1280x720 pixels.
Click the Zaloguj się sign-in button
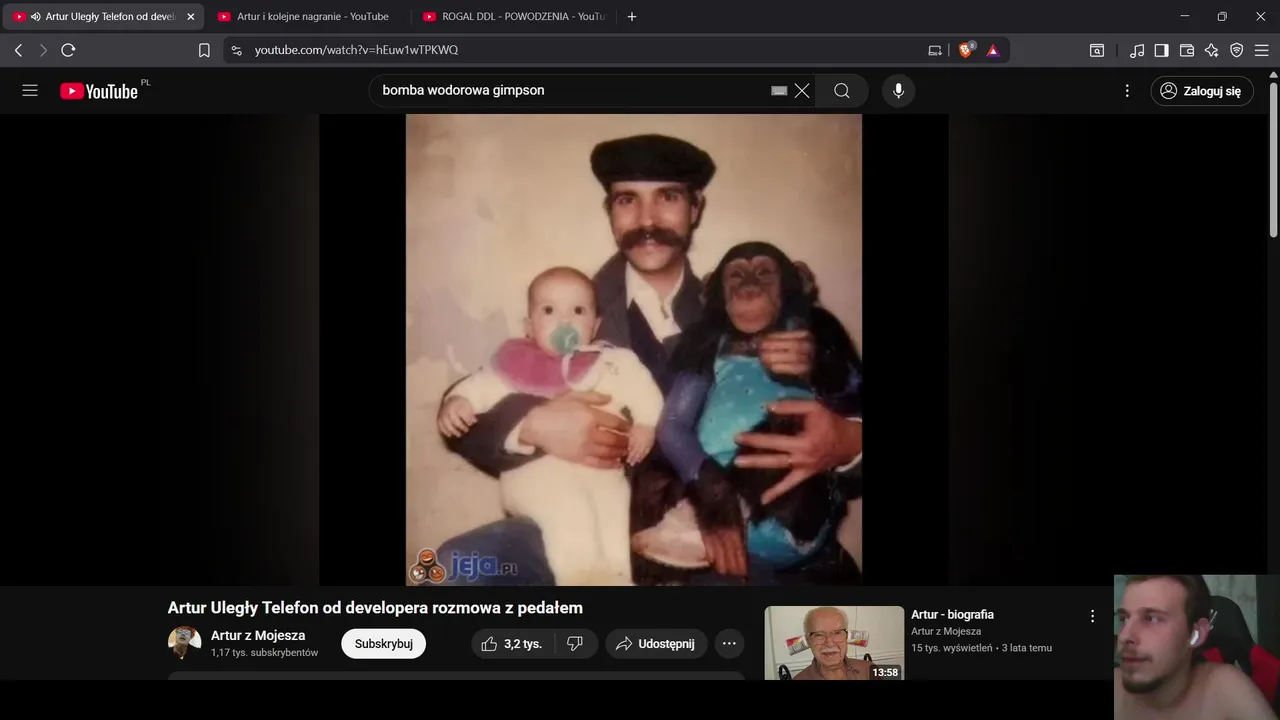(1201, 91)
